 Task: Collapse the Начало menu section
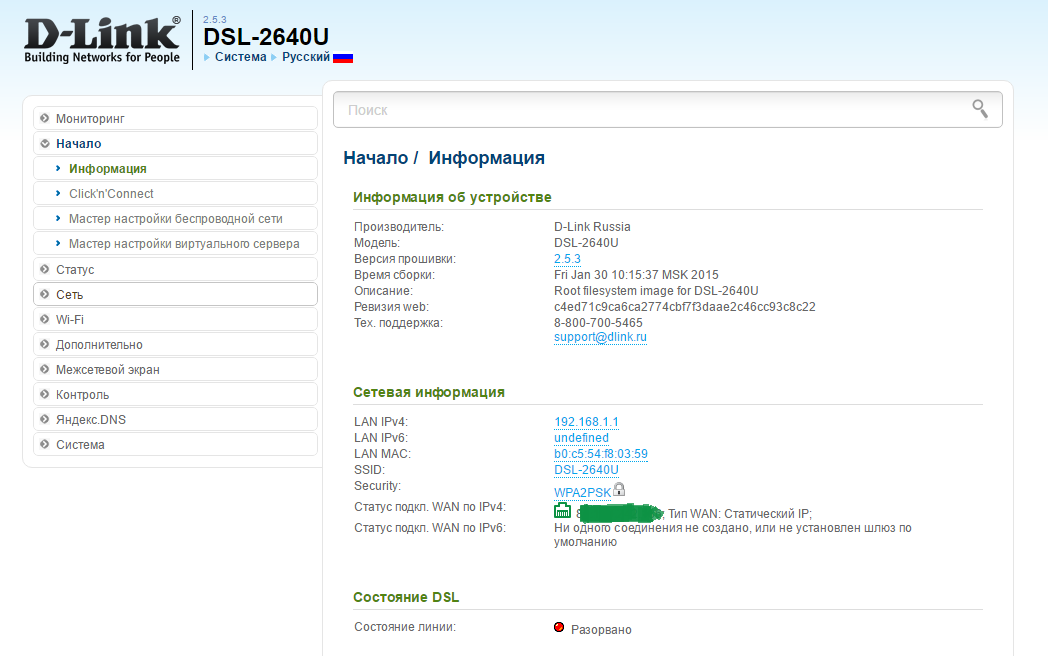pyautogui.click(x=78, y=144)
